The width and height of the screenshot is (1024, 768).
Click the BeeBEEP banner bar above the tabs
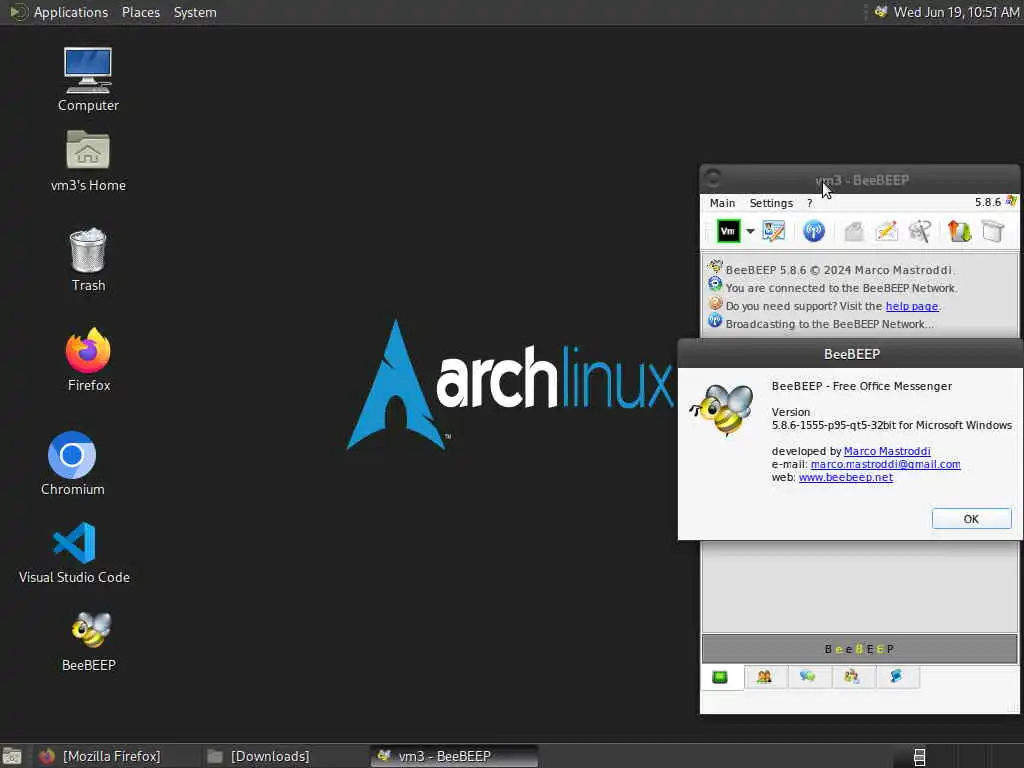pos(859,648)
